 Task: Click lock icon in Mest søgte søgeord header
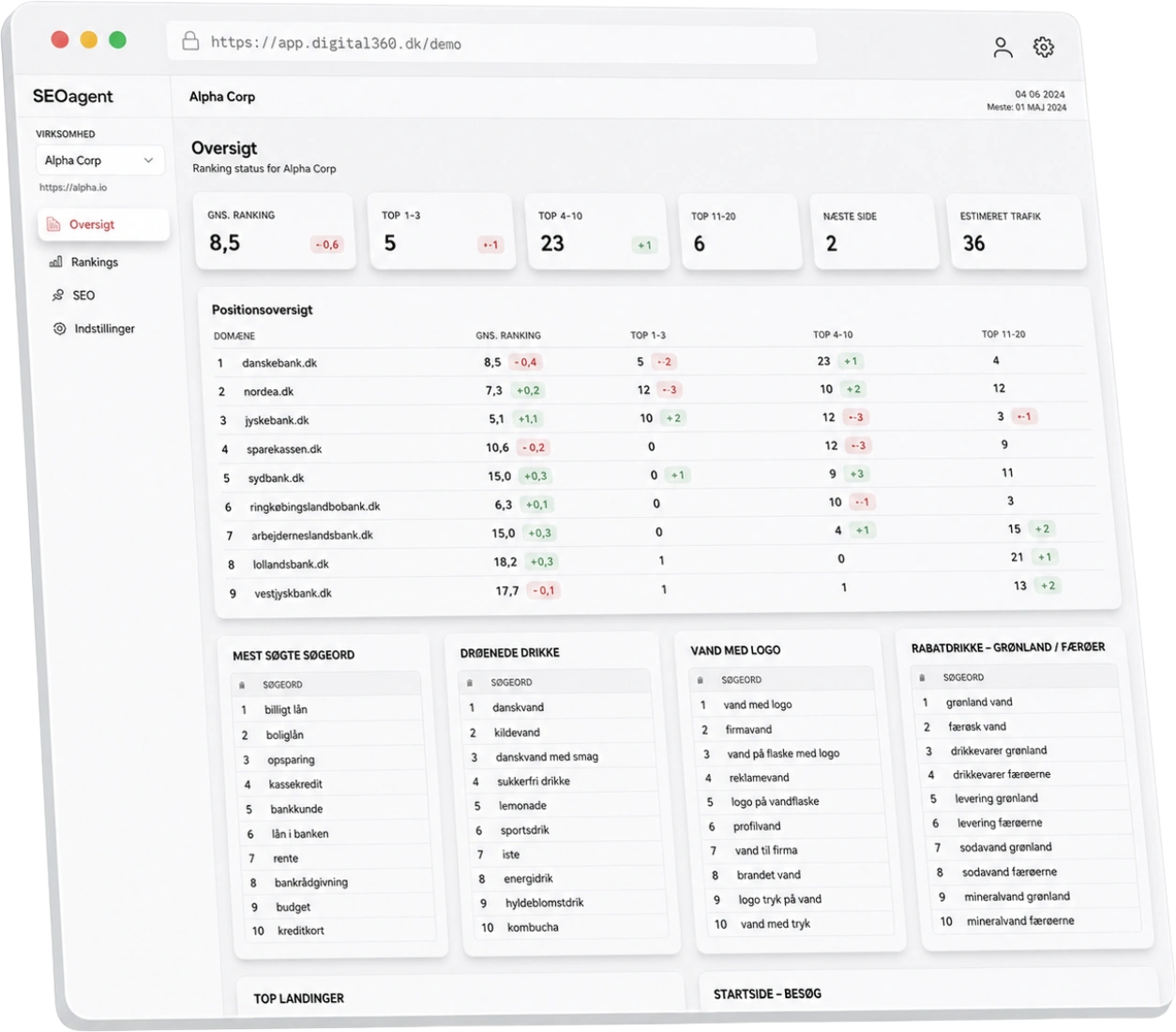pyautogui.click(x=242, y=685)
